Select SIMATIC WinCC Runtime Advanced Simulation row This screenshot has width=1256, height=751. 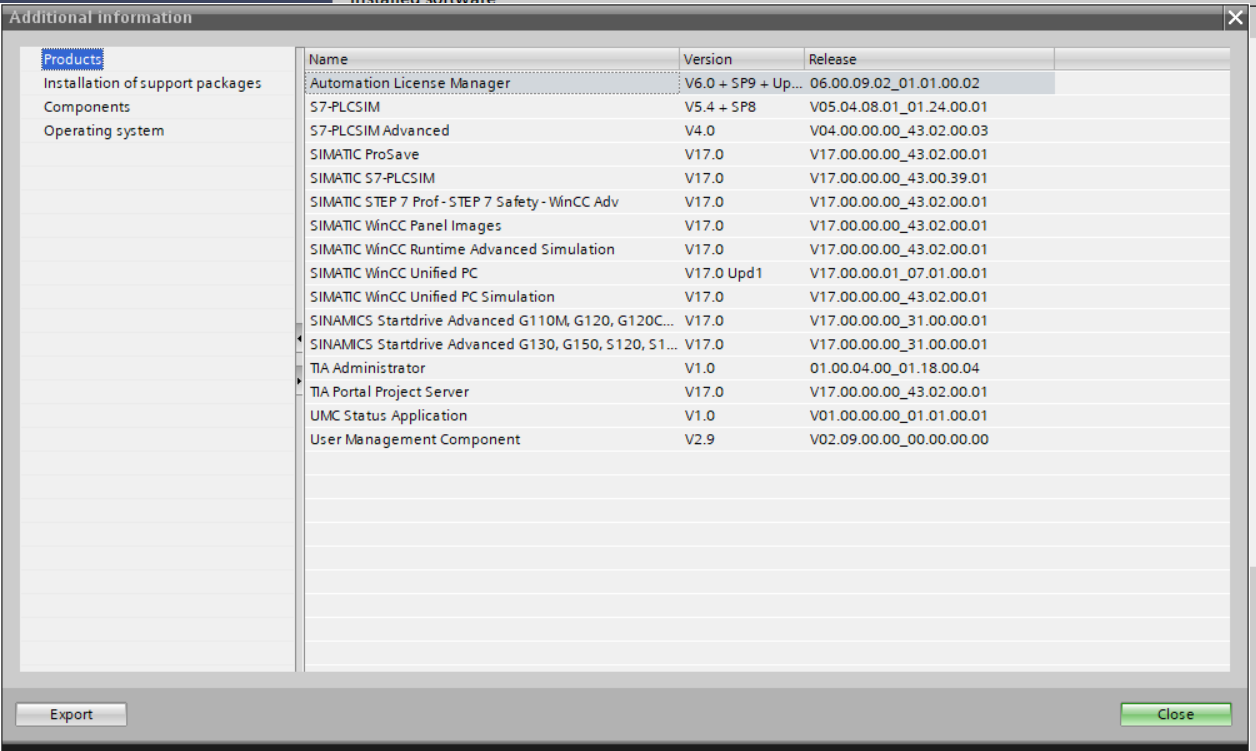[680, 249]
